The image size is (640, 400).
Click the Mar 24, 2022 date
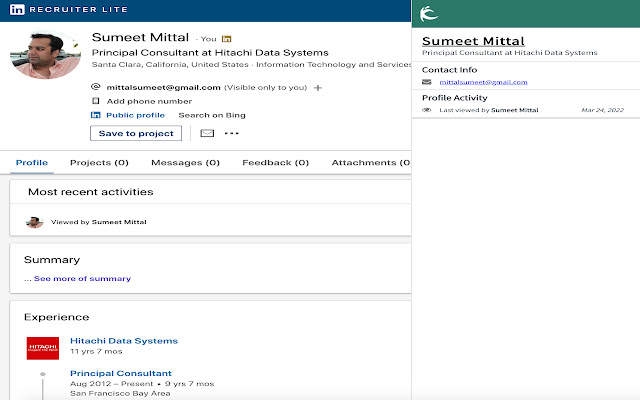click(x=602, y=110)
